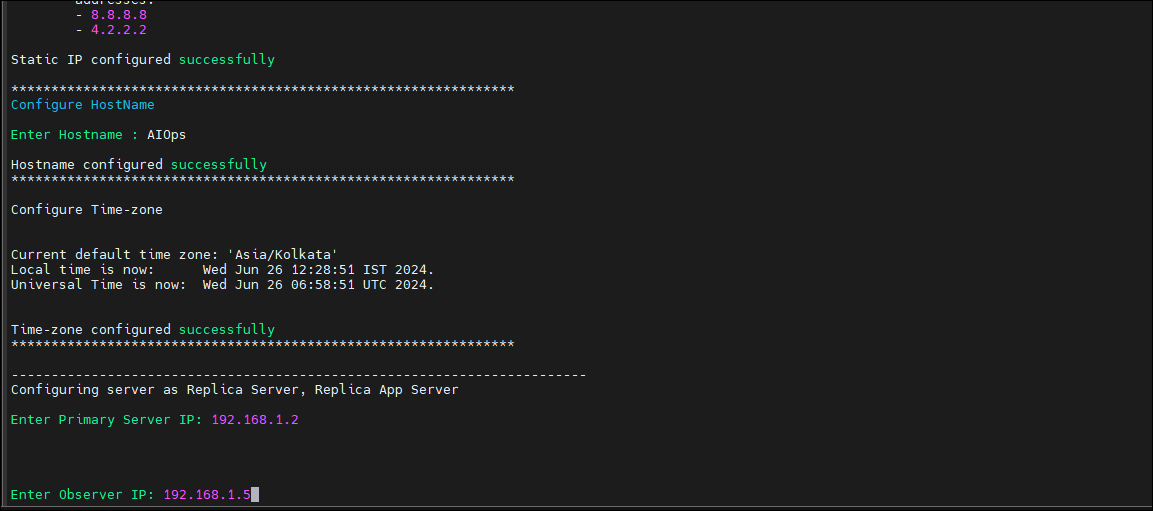1153x511 pixels.
Task: Click the dashed separator line
Action: click(299, 376)
